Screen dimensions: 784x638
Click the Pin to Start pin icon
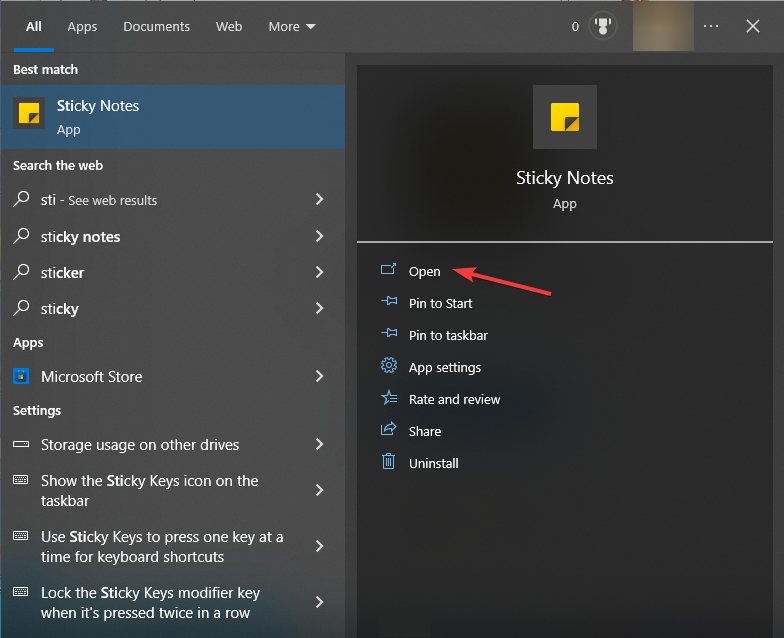[x=389, y=301]
